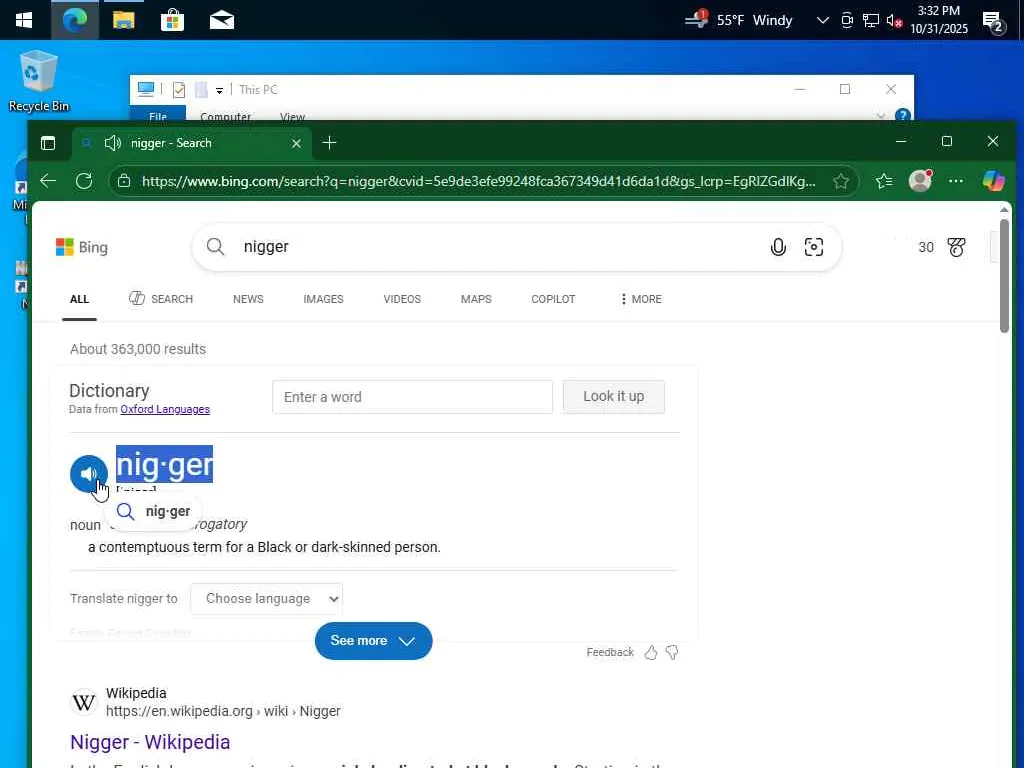The image size is (1024, 768).
Task: Click Help icon in This PC window
Action: click(903, 116)
